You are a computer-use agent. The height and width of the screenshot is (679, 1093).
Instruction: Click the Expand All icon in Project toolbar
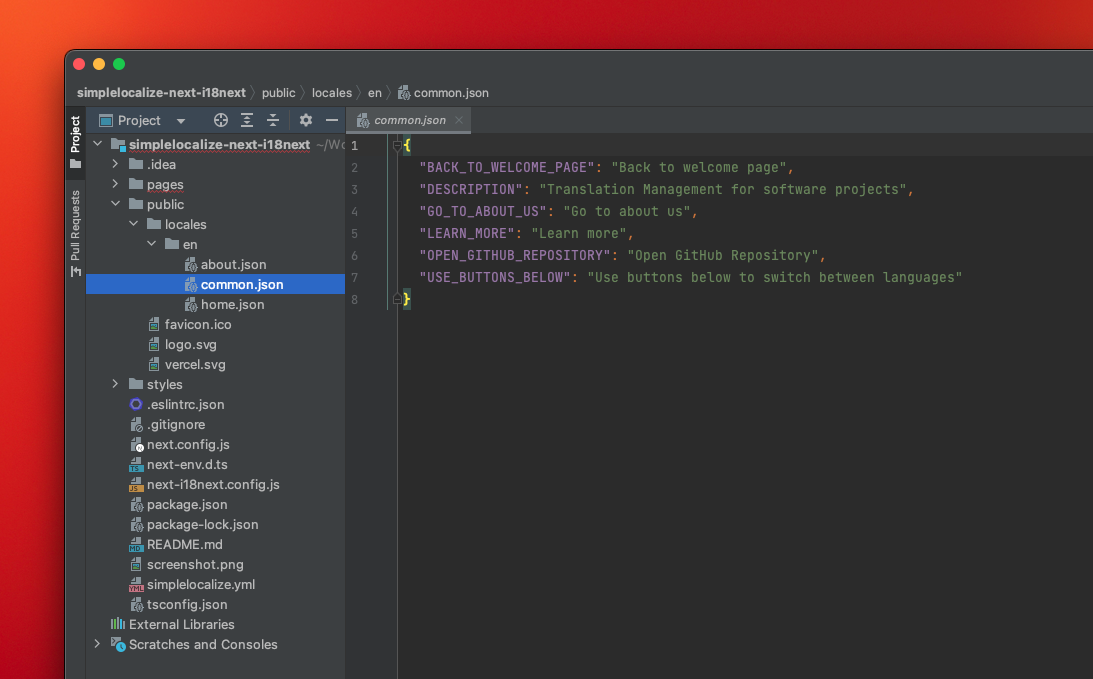tap(247, 120)
